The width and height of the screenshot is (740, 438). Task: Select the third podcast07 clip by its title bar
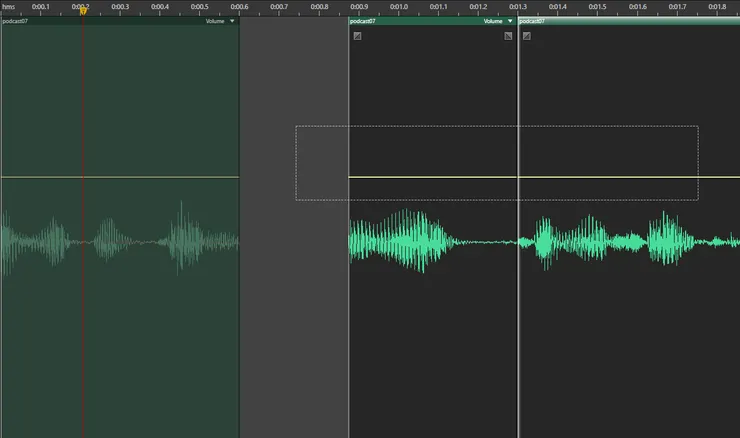[x=620, y=21]
